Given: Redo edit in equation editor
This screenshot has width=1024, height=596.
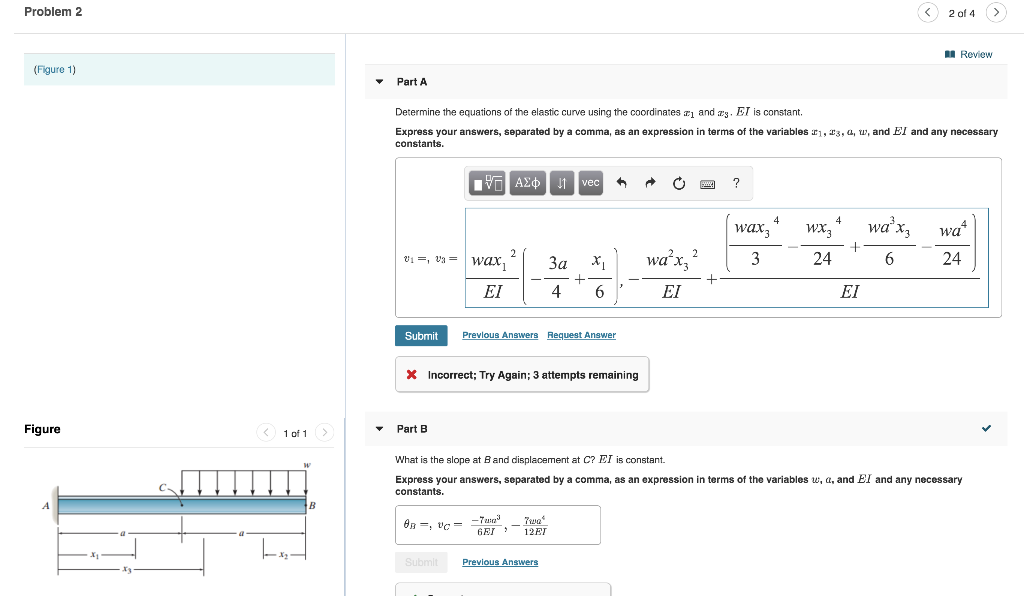Looking at the screenshot, I should (x=650, y=183).
